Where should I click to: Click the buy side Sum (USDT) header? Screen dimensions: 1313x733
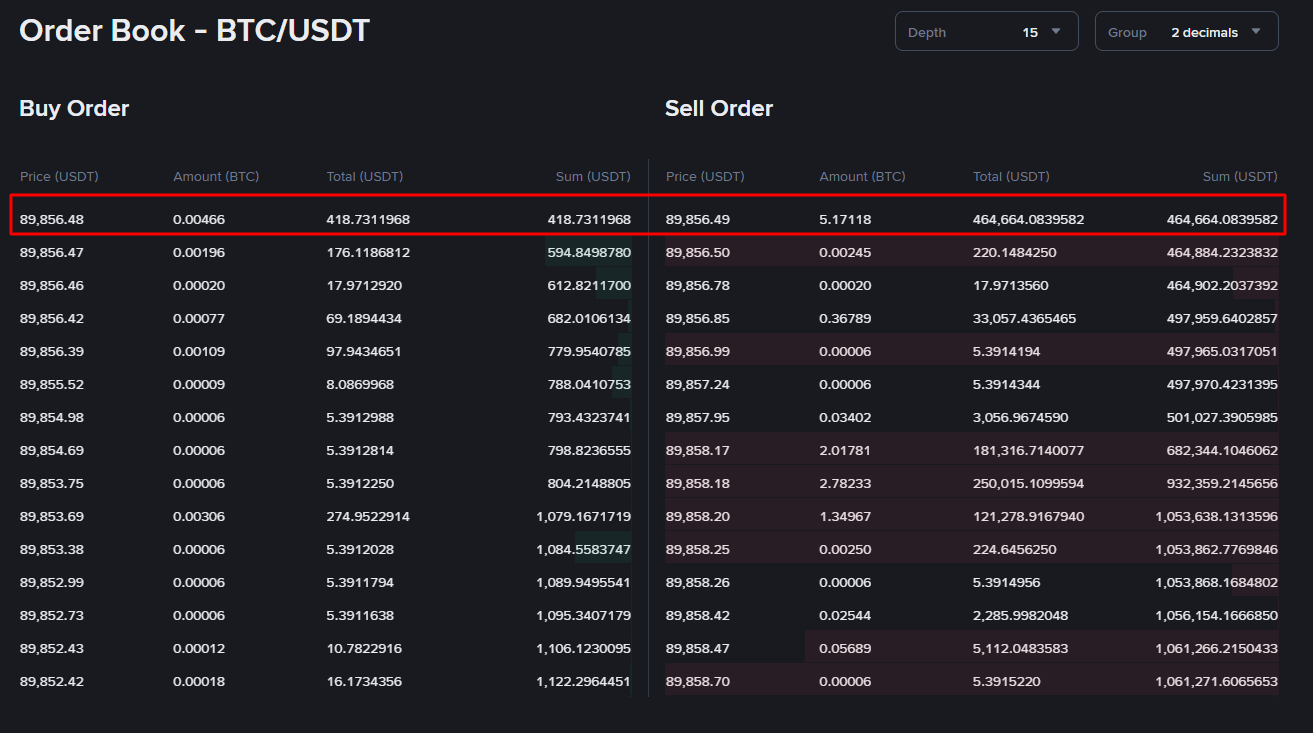pyautogui.click(x=593, y=176)
